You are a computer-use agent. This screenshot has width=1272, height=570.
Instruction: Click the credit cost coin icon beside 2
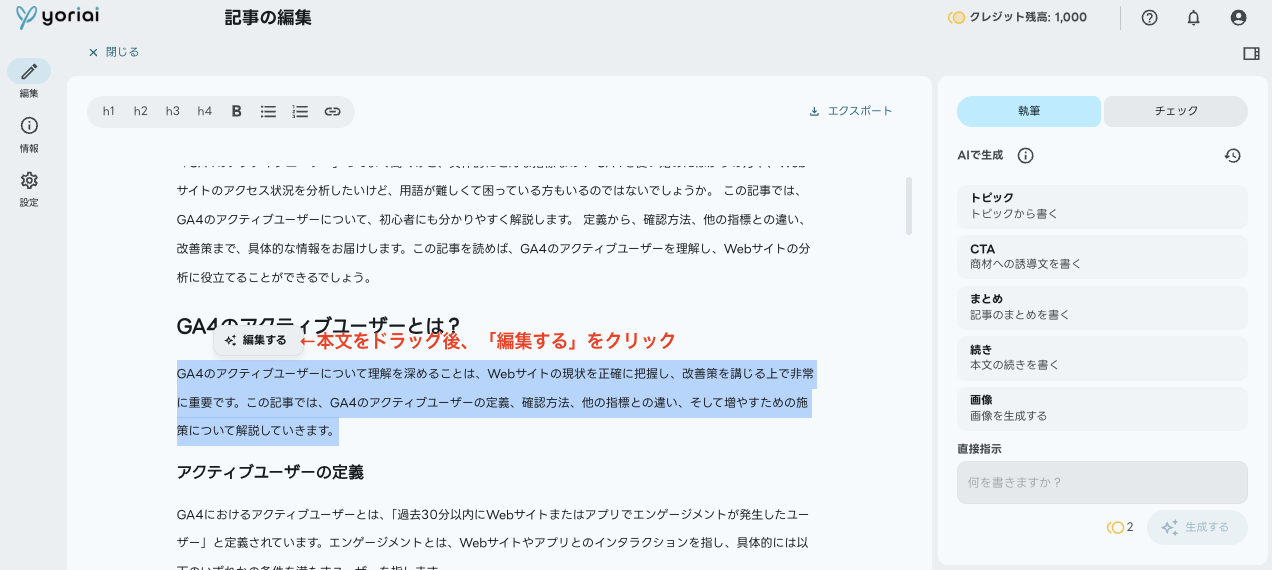point(1115,527)
